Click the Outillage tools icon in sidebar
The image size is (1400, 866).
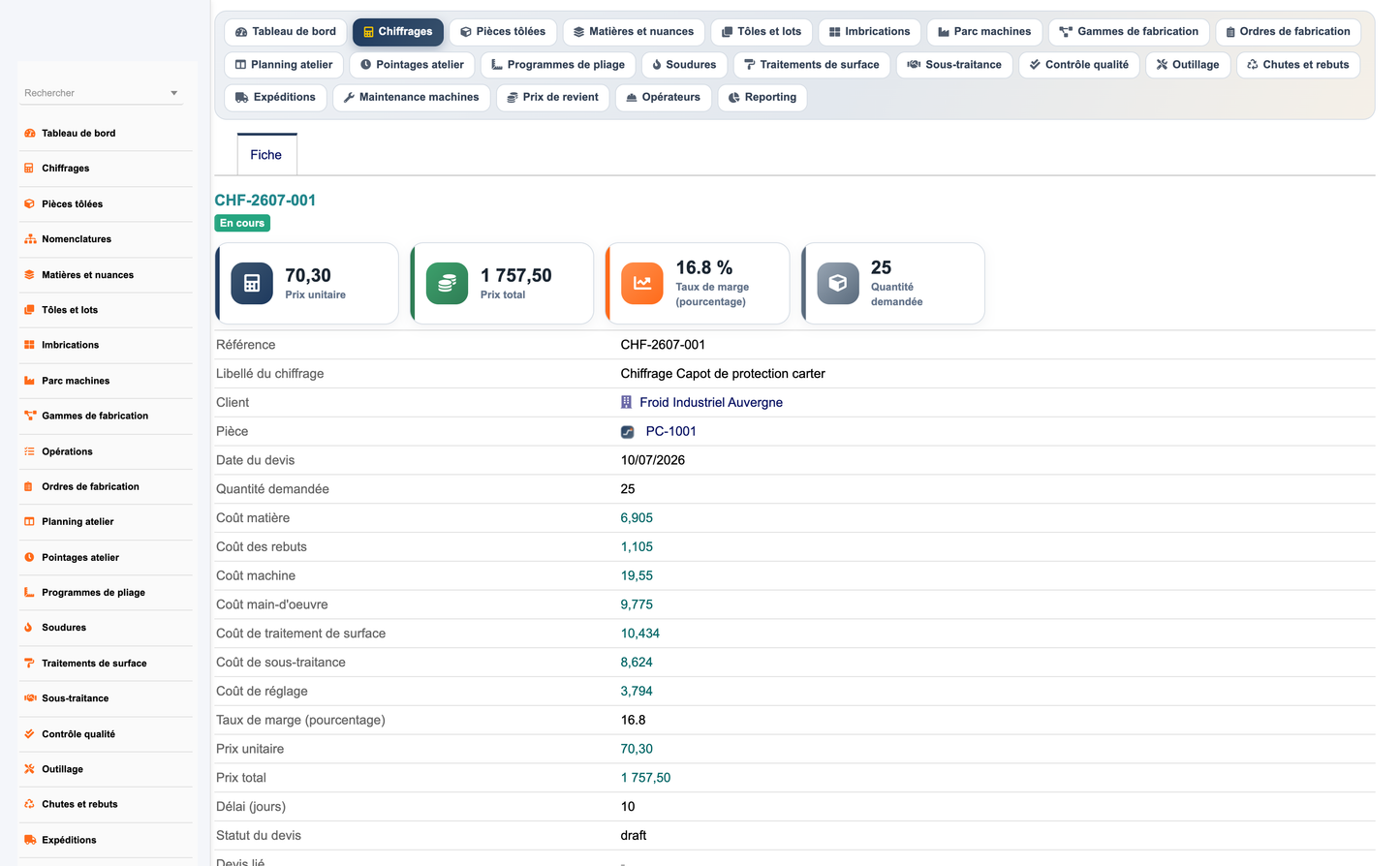pos(30,769)
